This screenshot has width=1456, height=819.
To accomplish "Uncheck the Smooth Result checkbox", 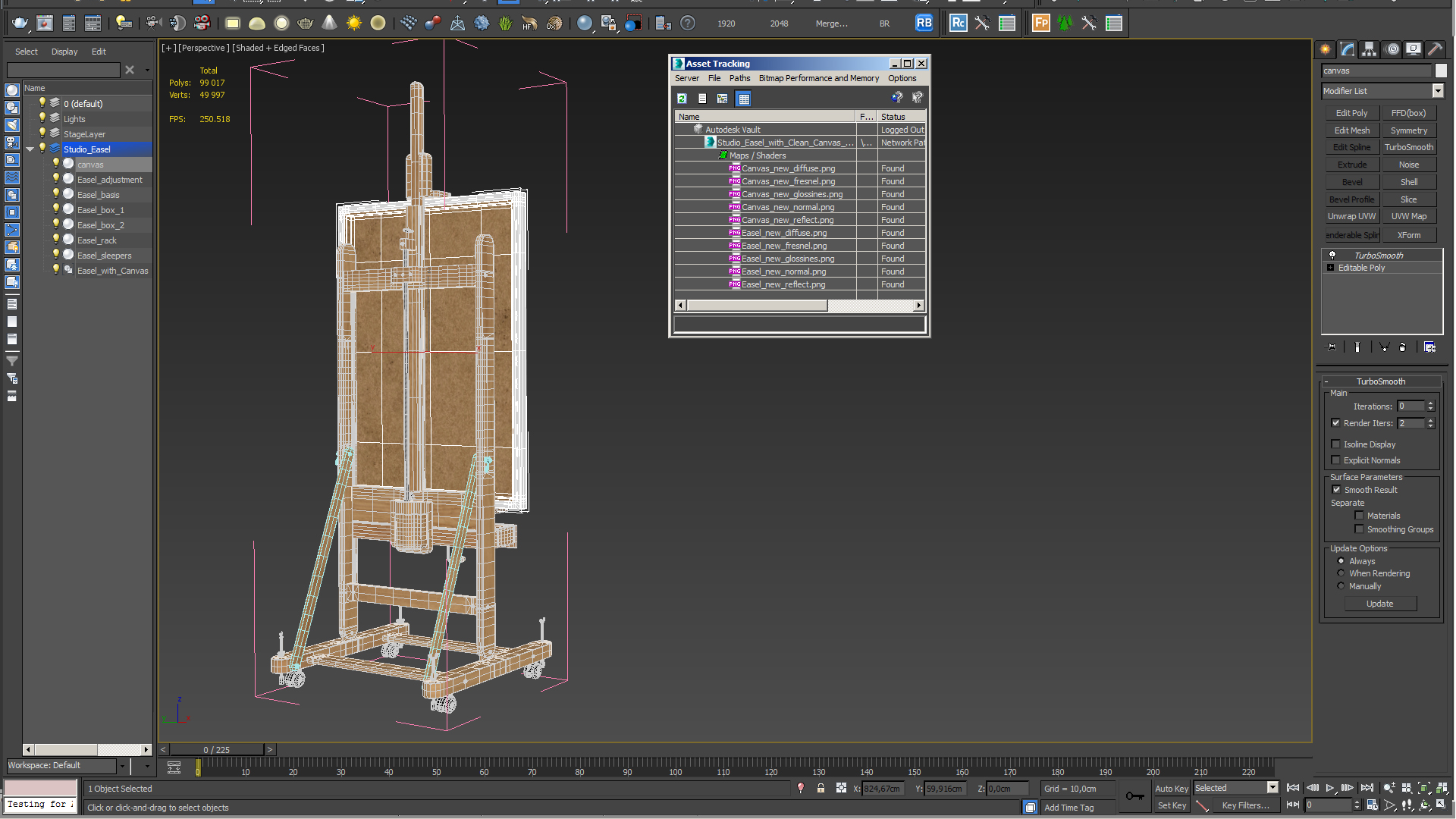I will (1336, 490).
